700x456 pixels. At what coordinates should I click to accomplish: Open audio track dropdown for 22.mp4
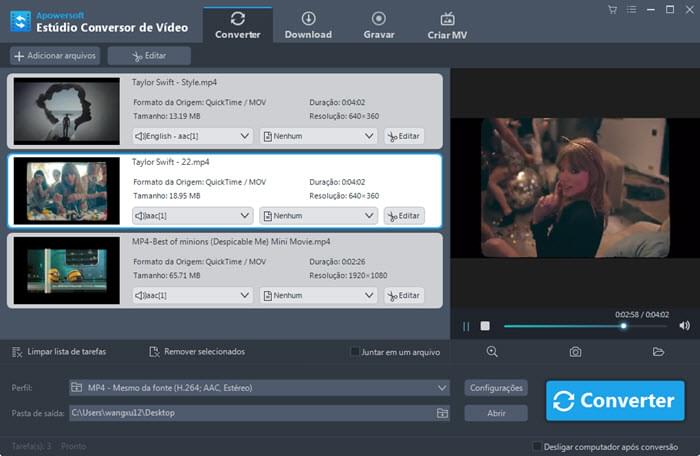pyautogui.click(x=192, y=216)
